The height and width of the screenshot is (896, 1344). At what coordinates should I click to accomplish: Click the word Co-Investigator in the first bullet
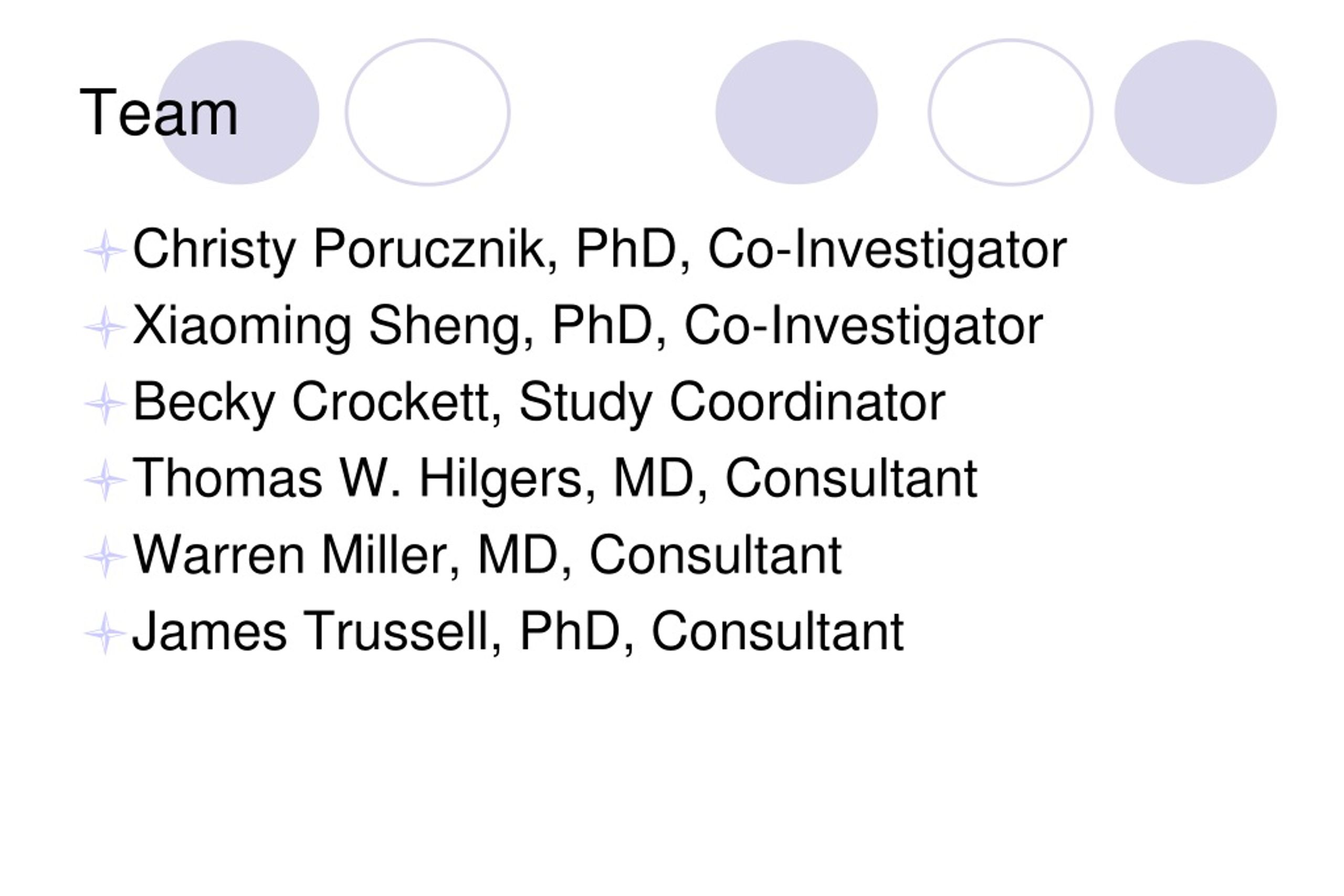click(887, 250)
